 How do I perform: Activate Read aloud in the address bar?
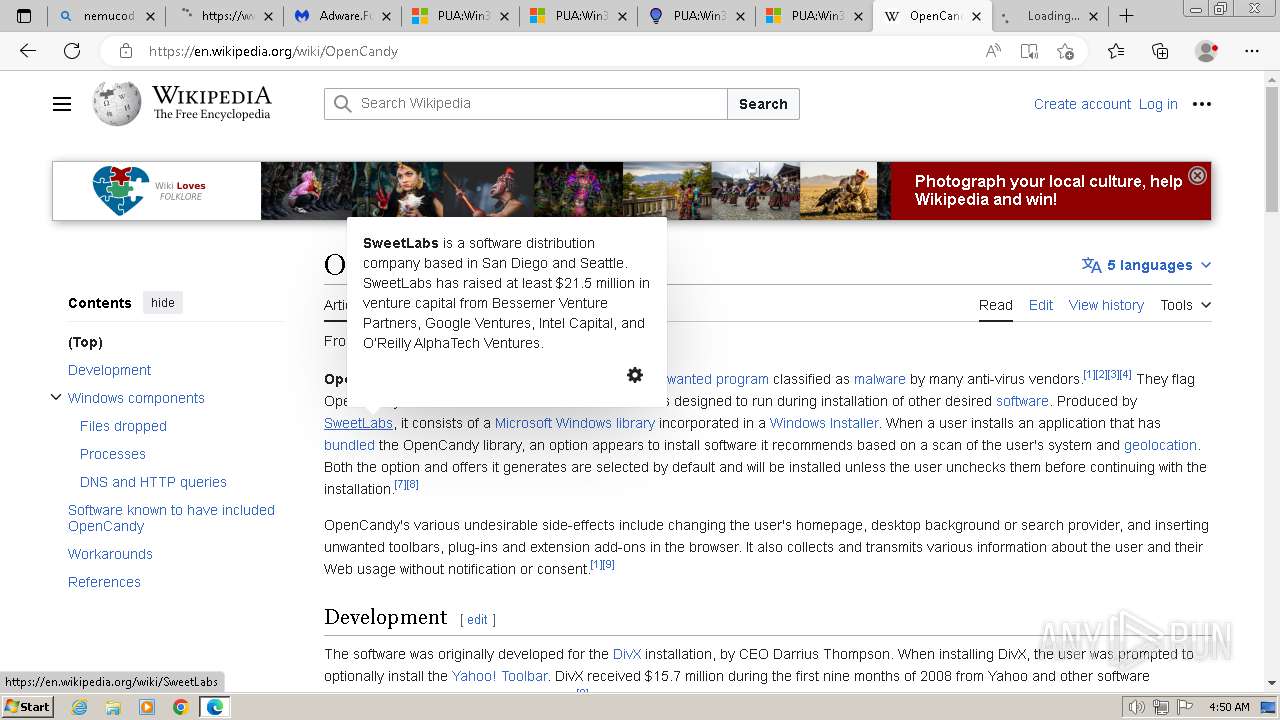tap(993, 51)
